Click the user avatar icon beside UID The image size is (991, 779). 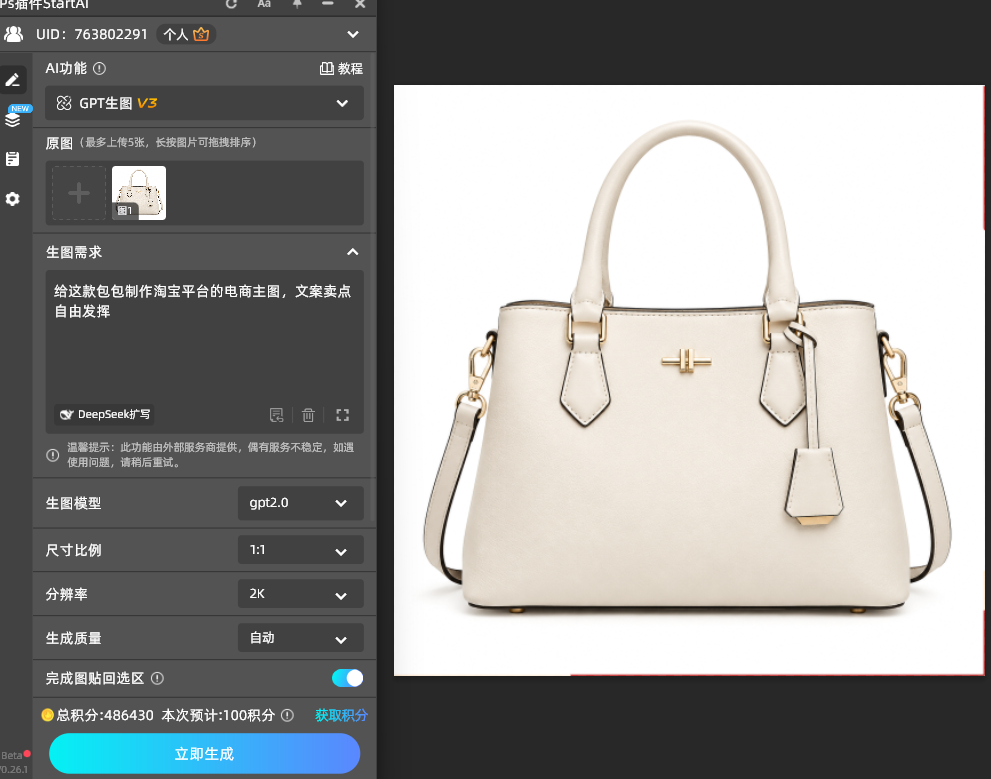[x=13, y=34]
